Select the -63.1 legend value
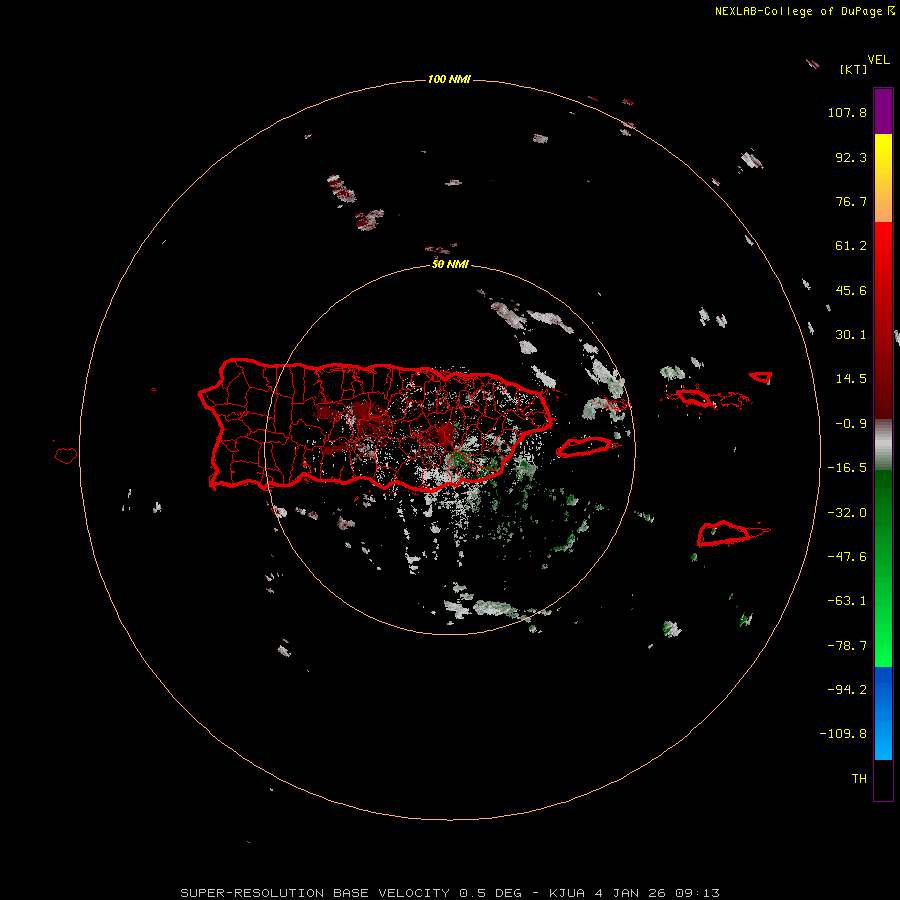 [x=847, y=601]
